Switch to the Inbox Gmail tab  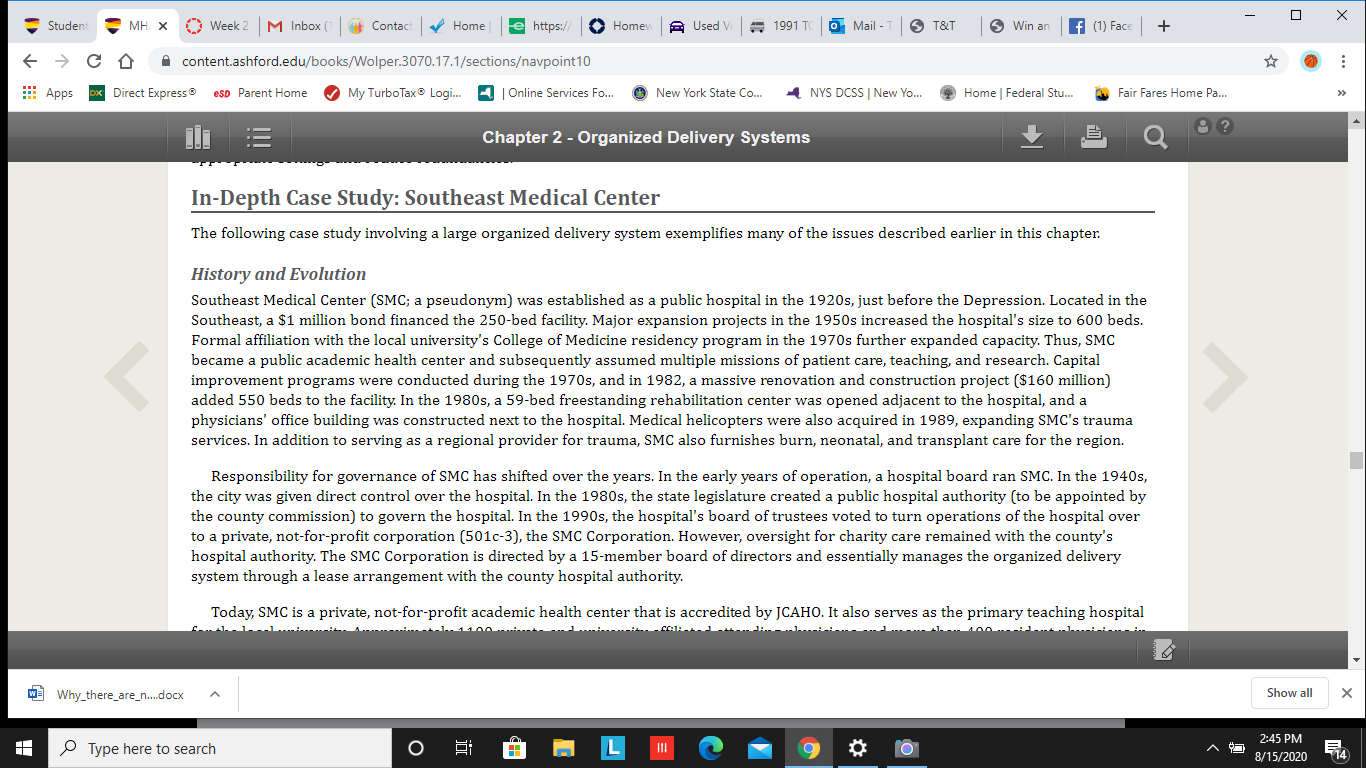(297, 26)
